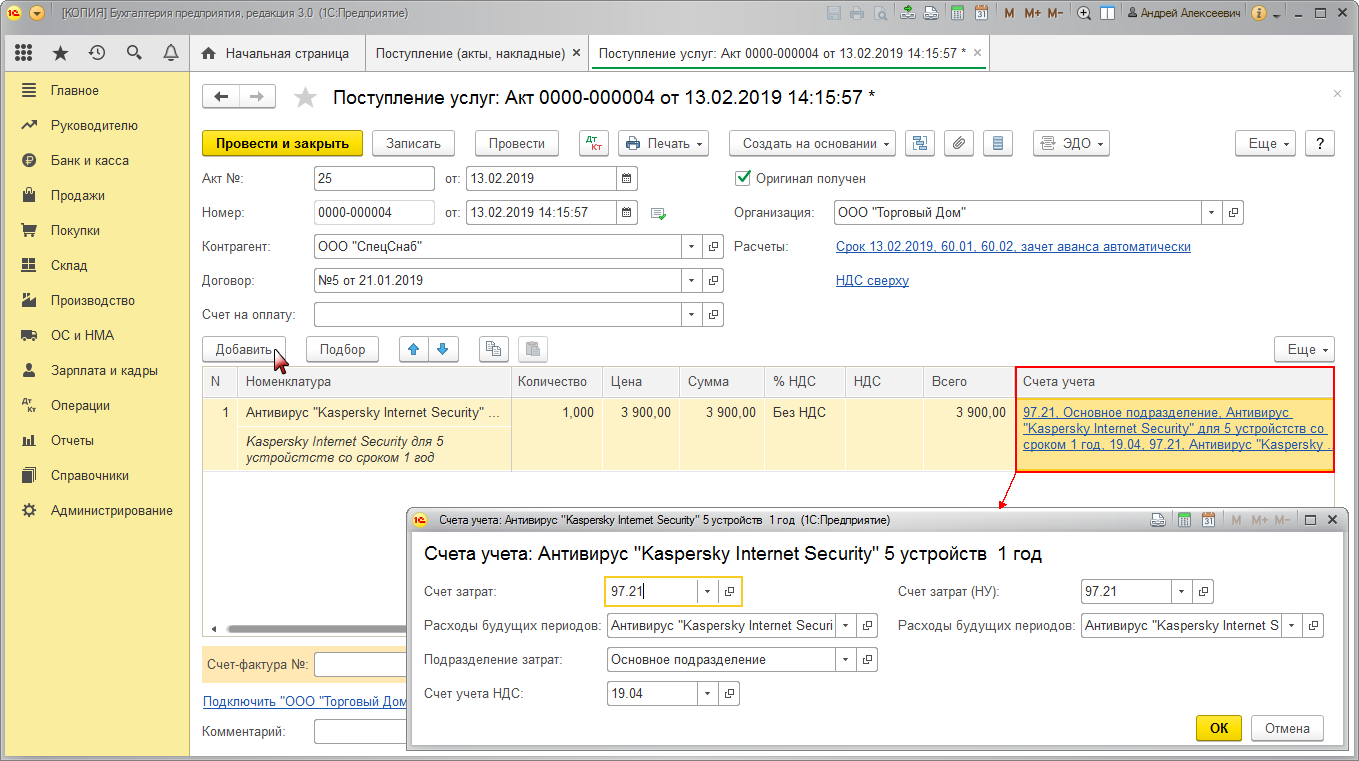The height and width of the screenshot is (761, 1359).
Task: Open the ЭДО dropdown menu
Action: pyautogui.click(x=1071, y=143)
